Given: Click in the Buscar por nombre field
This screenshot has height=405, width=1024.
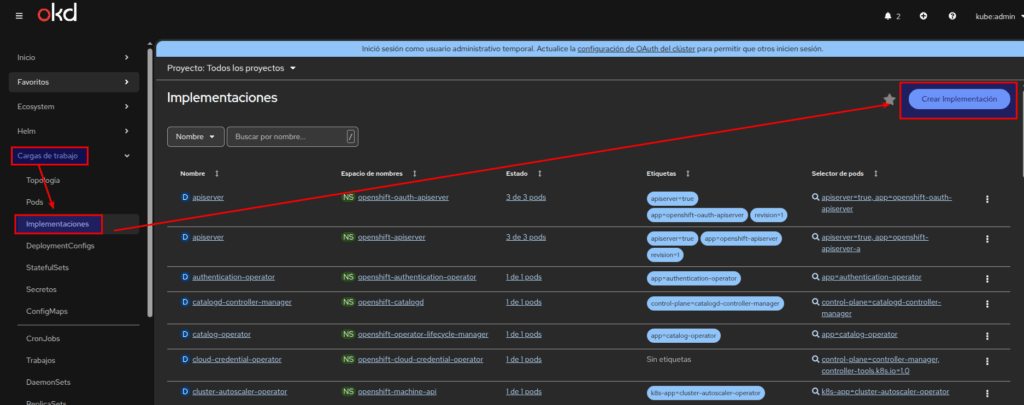Looking at the screenshot, I should coord(285,136).
